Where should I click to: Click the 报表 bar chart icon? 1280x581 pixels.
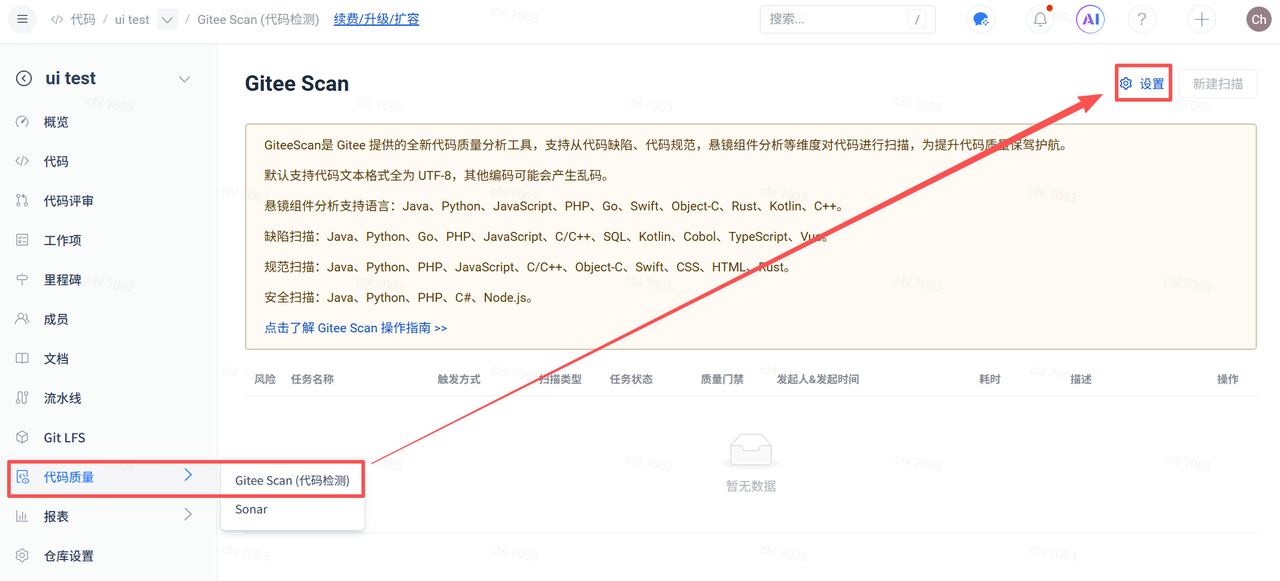(22, 517)
